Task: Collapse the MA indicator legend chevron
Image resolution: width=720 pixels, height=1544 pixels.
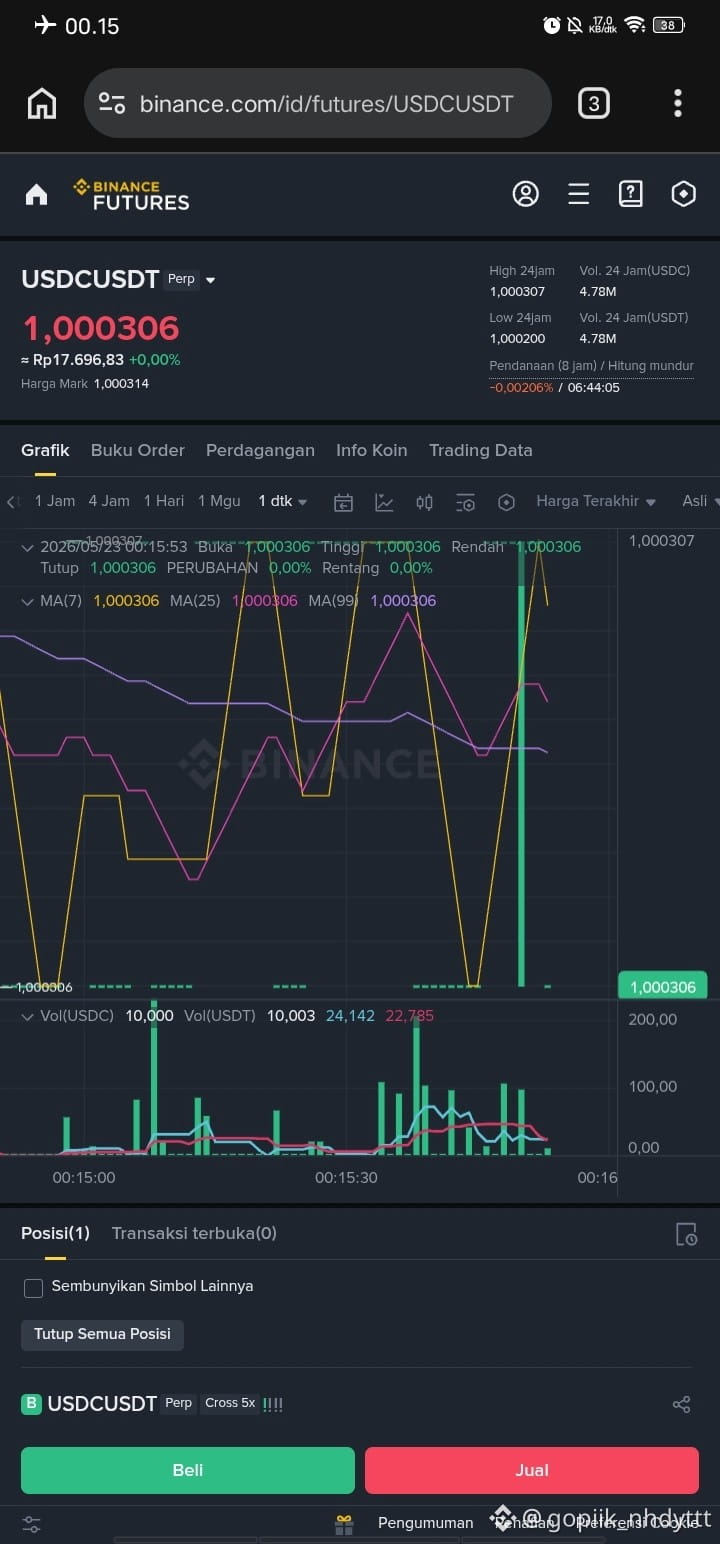Action: point(27,601)
